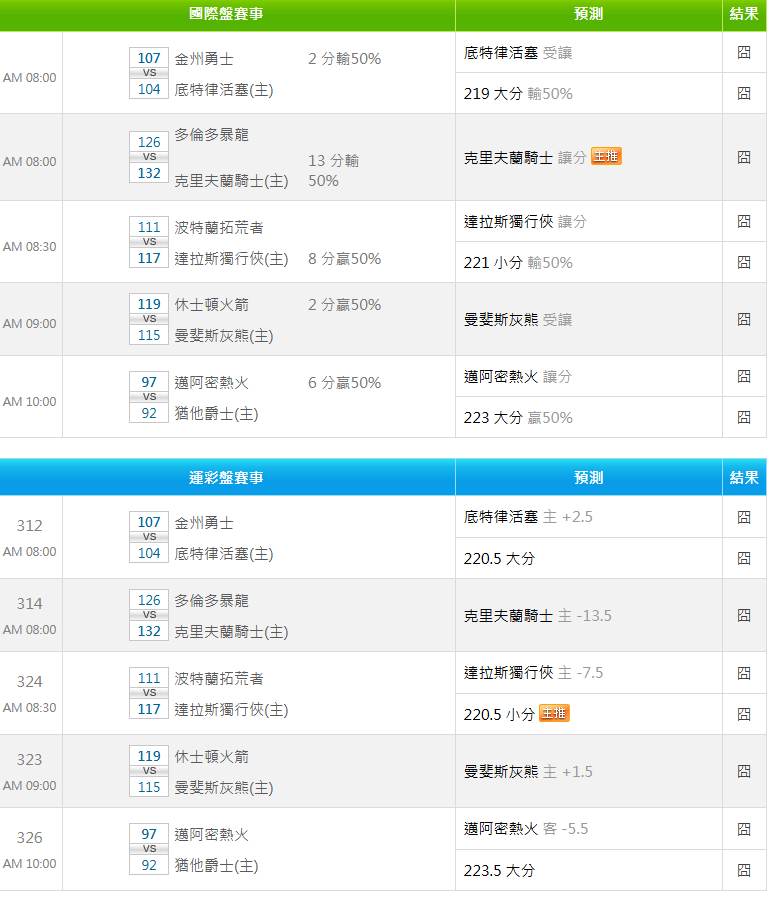Click 休士頓火箭 in the 運彩盤 table
771x908 pixels.
click(211, 757)
